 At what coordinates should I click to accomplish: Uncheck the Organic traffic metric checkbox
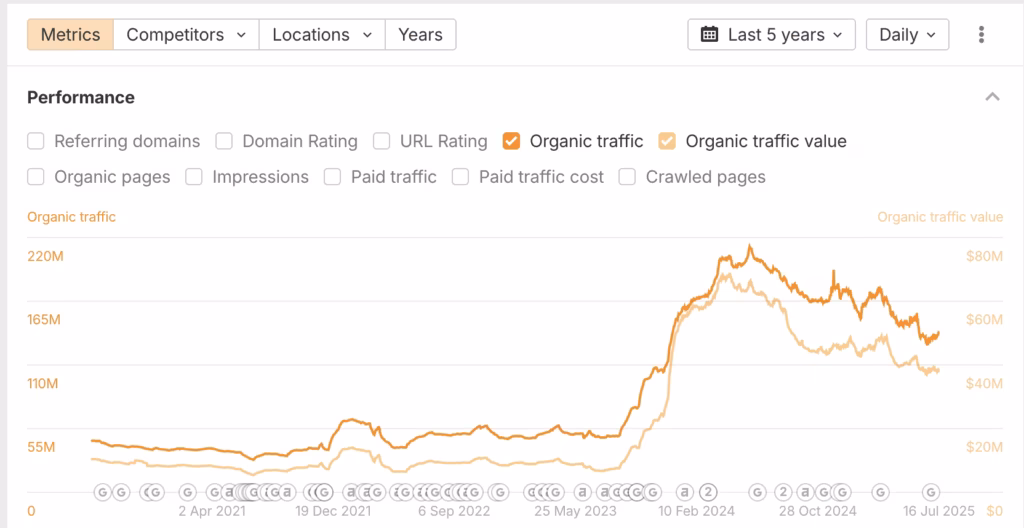pos(511,141)
